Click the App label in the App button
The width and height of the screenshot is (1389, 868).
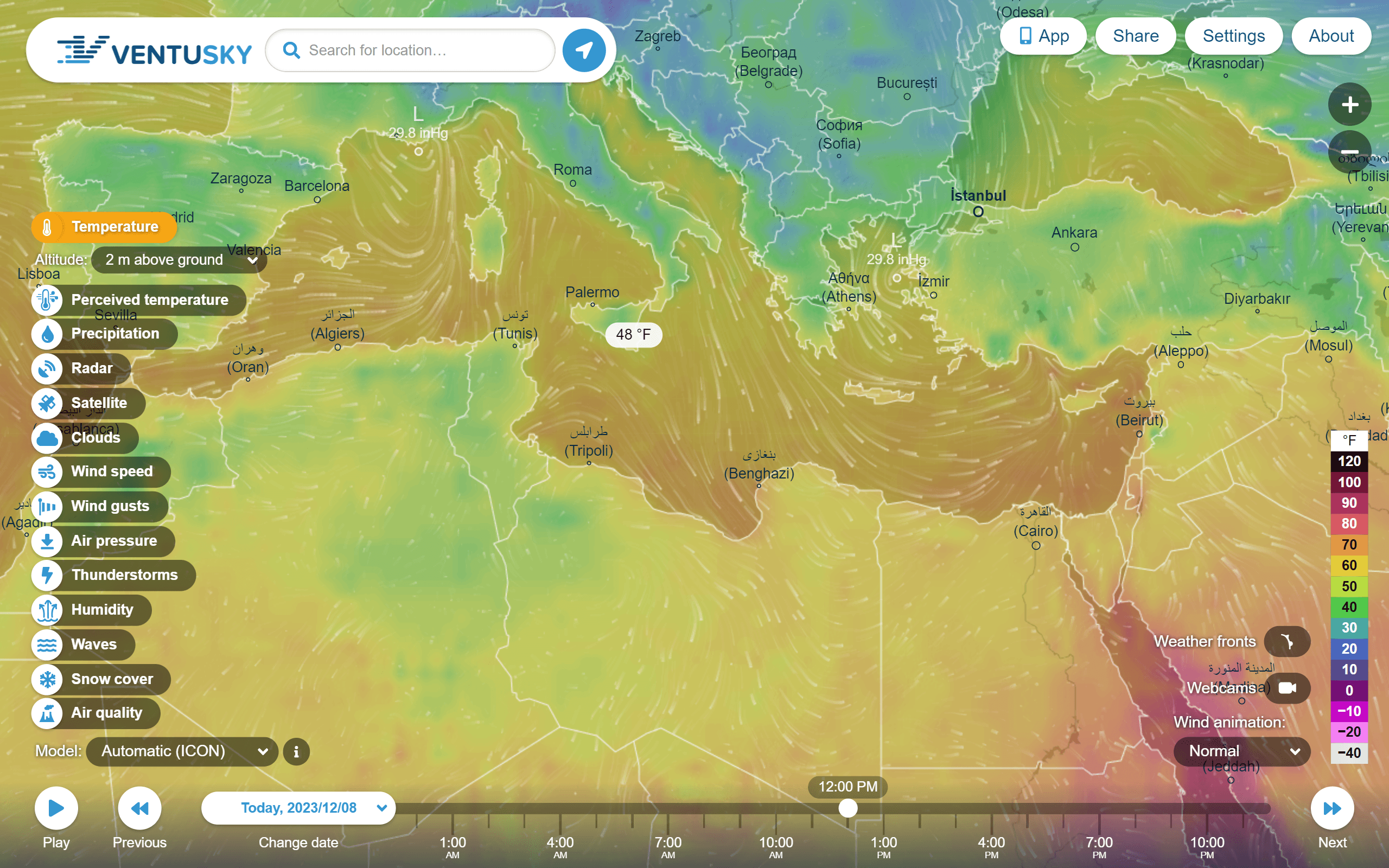tap(1054, 36)
